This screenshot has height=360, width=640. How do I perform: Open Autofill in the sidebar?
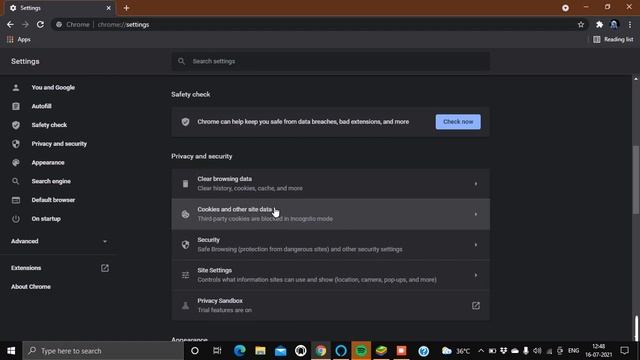[42, 106]
